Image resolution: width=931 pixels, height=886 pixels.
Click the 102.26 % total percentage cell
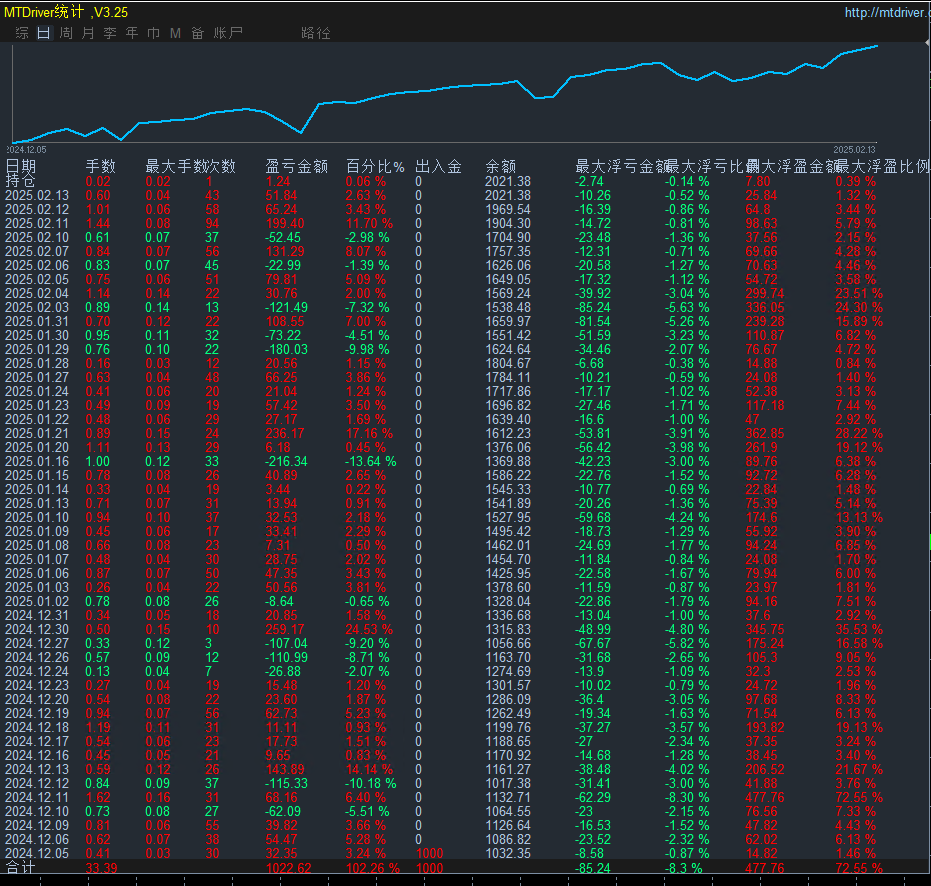(x=373, y=868)
